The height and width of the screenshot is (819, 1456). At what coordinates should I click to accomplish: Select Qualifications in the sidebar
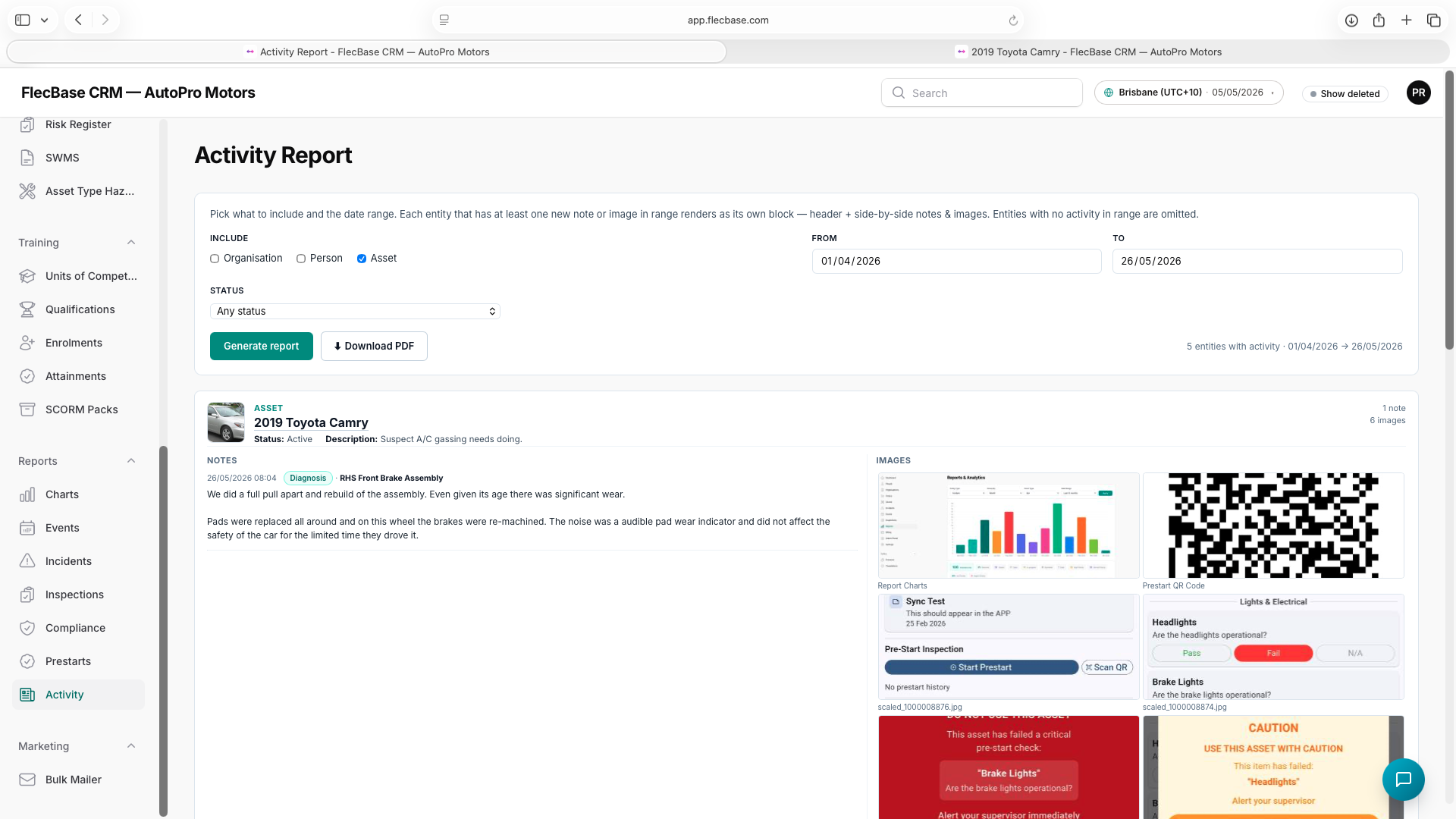pos(78,309)
